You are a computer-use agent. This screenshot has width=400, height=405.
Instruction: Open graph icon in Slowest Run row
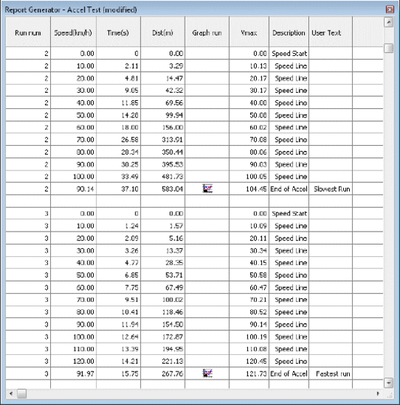pos(207,189)
